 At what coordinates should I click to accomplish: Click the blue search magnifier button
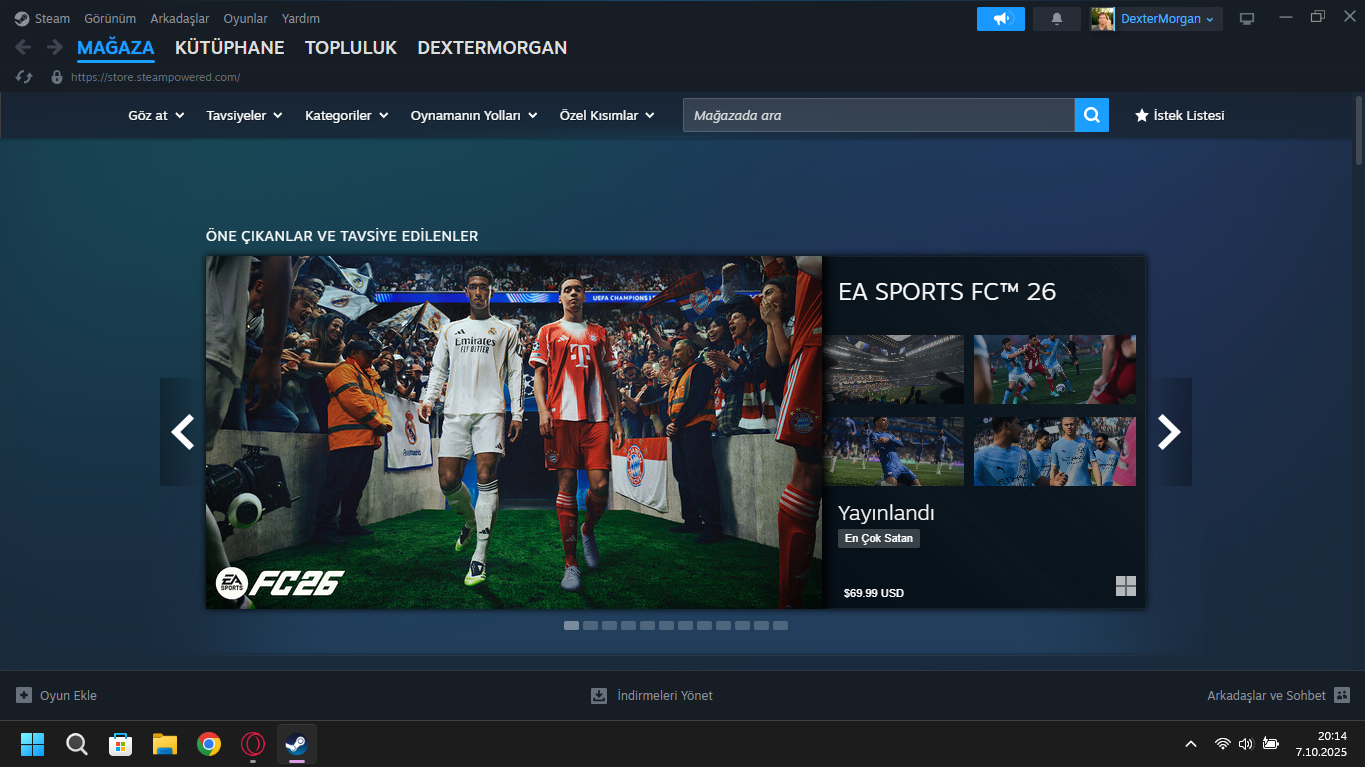click(x=1092, y=115)
